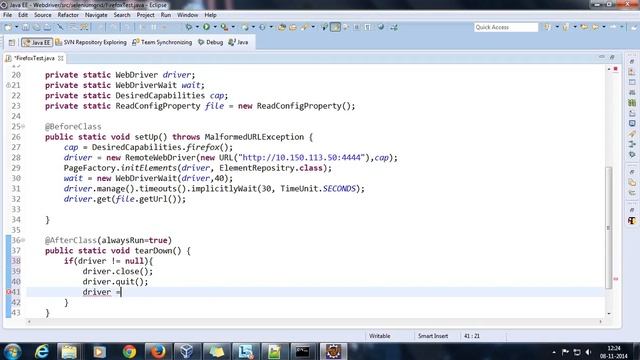This screenshot has height=360, width=640.
Task: Open the Debug configurations dropdown arrow
Action: pyautogui.click(x=197, y=27)
